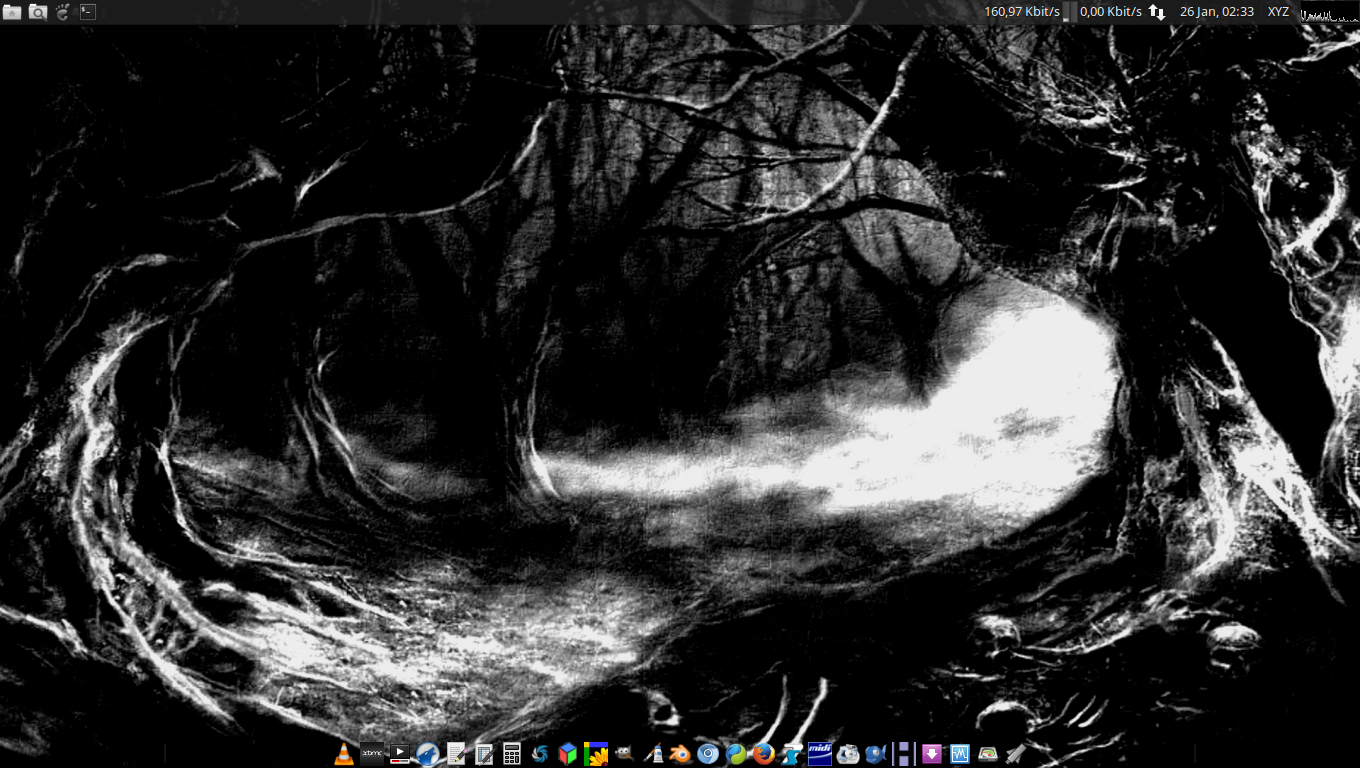1360x768 pixels.
Task: Open XBMC media center from the dock
Action: click(x=372, y=754)
